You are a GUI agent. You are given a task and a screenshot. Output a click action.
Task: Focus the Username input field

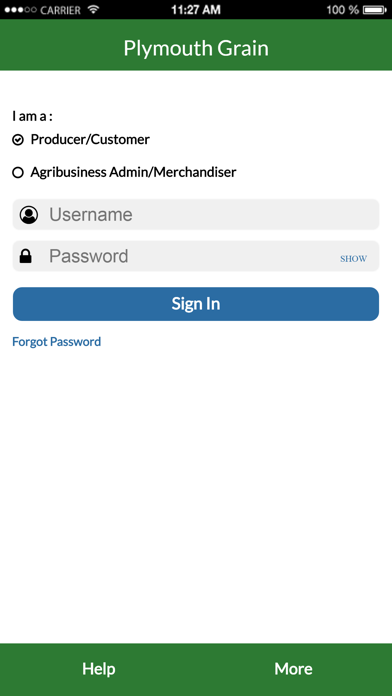tap(196, 215)
